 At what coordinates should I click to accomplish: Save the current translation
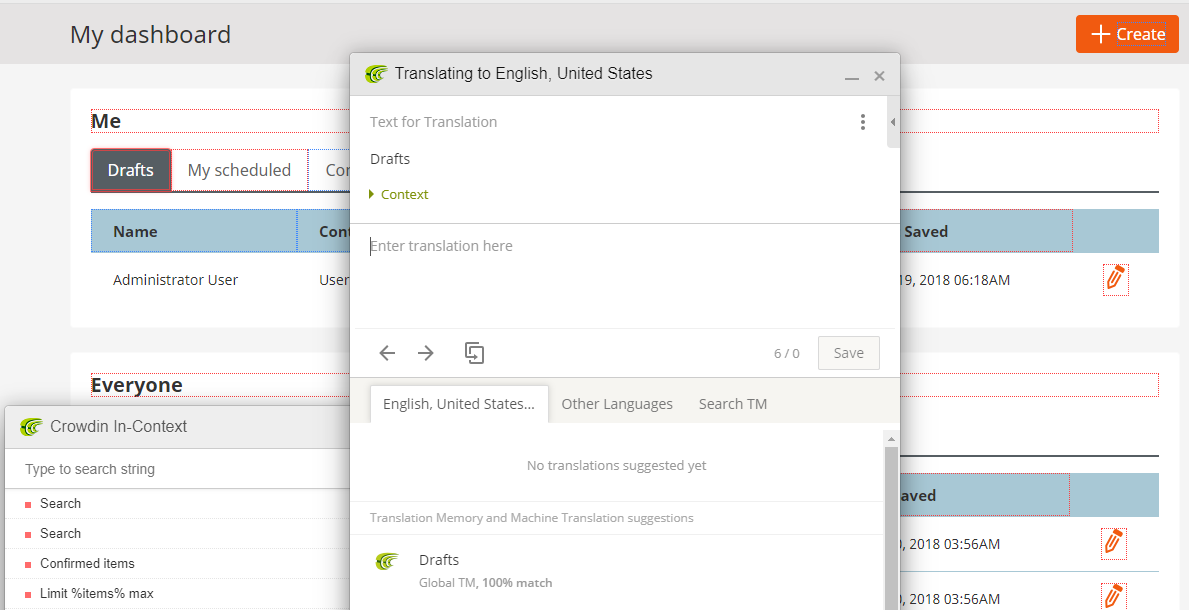(848, 352)
